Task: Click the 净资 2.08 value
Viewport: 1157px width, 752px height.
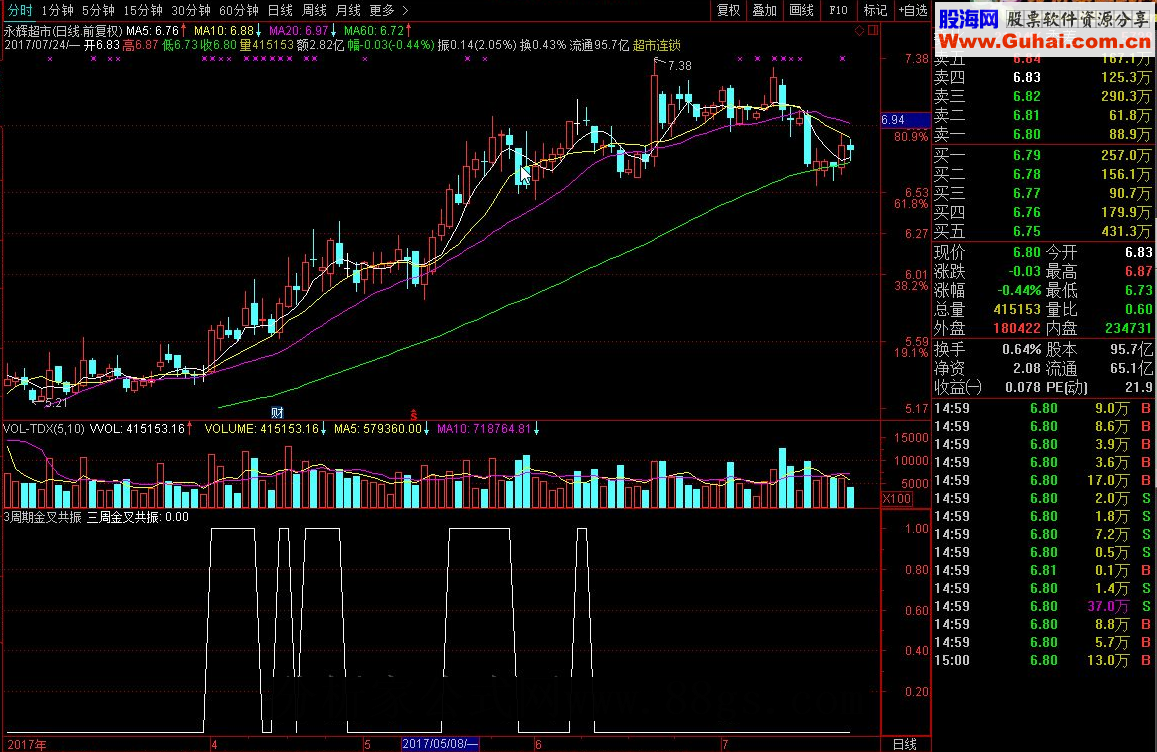Action: coord(1026,368)
